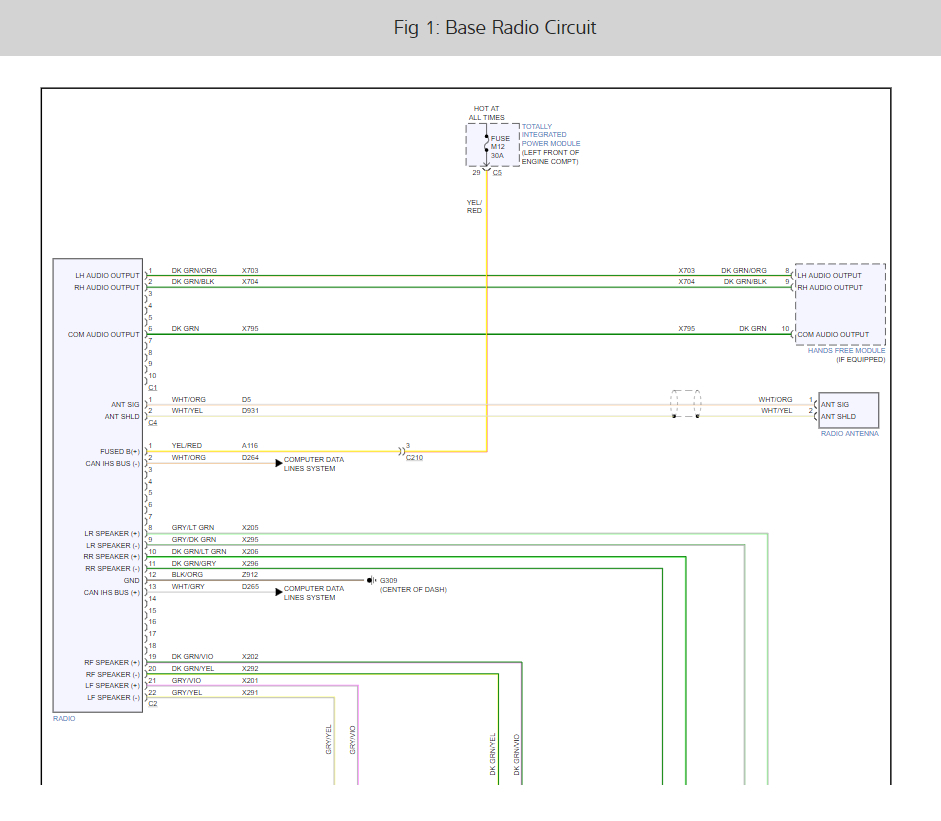Click the radio antenna component box
The image size is (941, 821).
(849, 410)
